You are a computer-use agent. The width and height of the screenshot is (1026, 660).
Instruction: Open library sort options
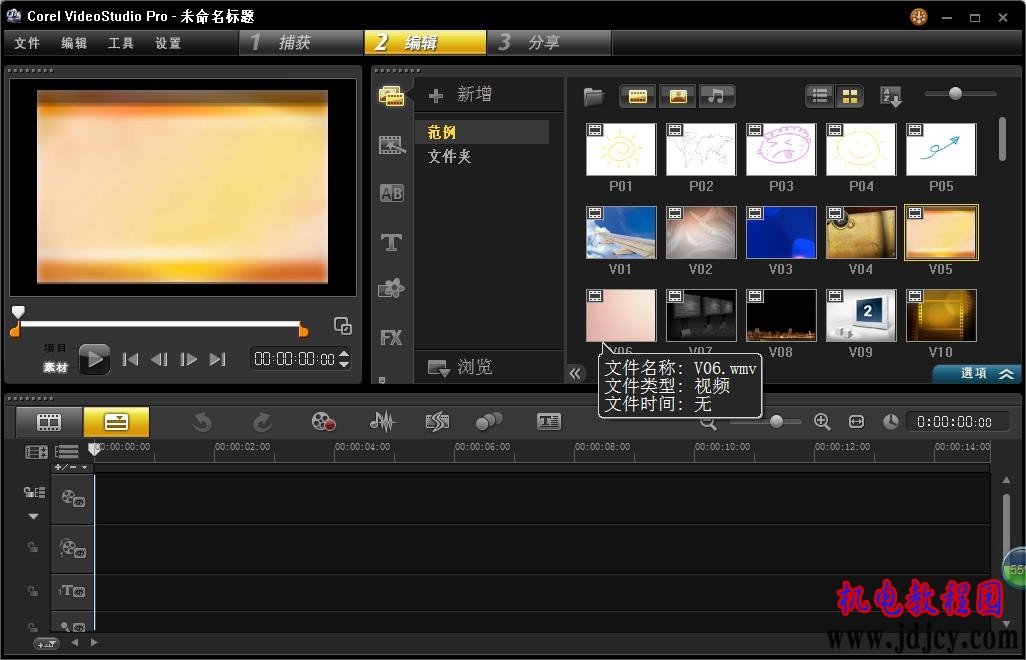tap(891, 97)
